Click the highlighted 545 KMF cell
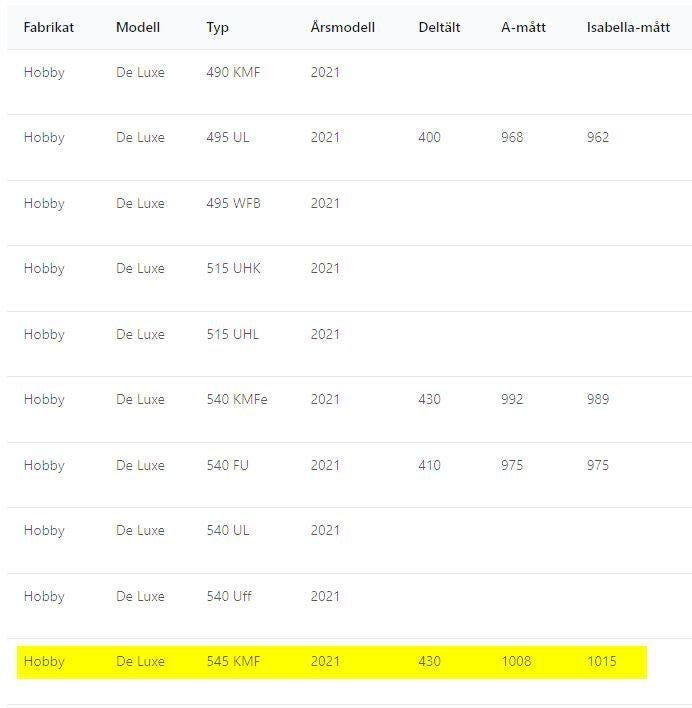 233,661
